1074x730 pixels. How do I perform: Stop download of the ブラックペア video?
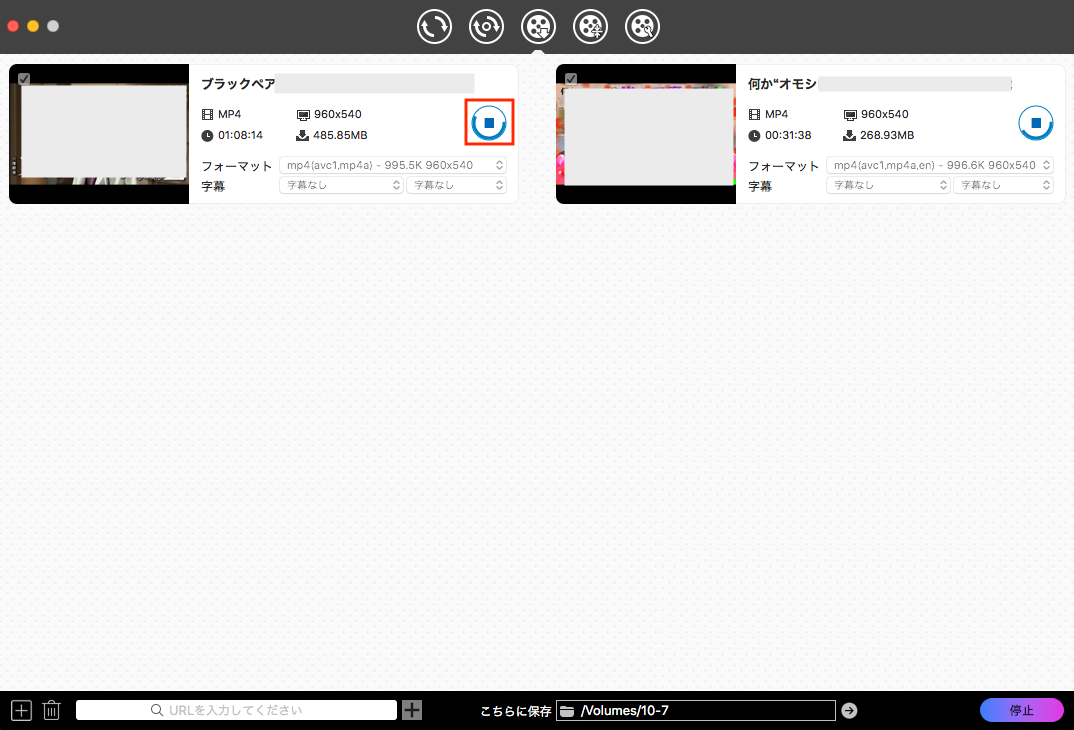click(490, 123)
